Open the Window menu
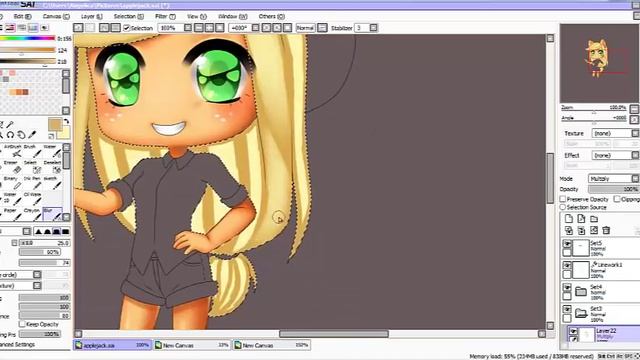 [x=233, y=16]
